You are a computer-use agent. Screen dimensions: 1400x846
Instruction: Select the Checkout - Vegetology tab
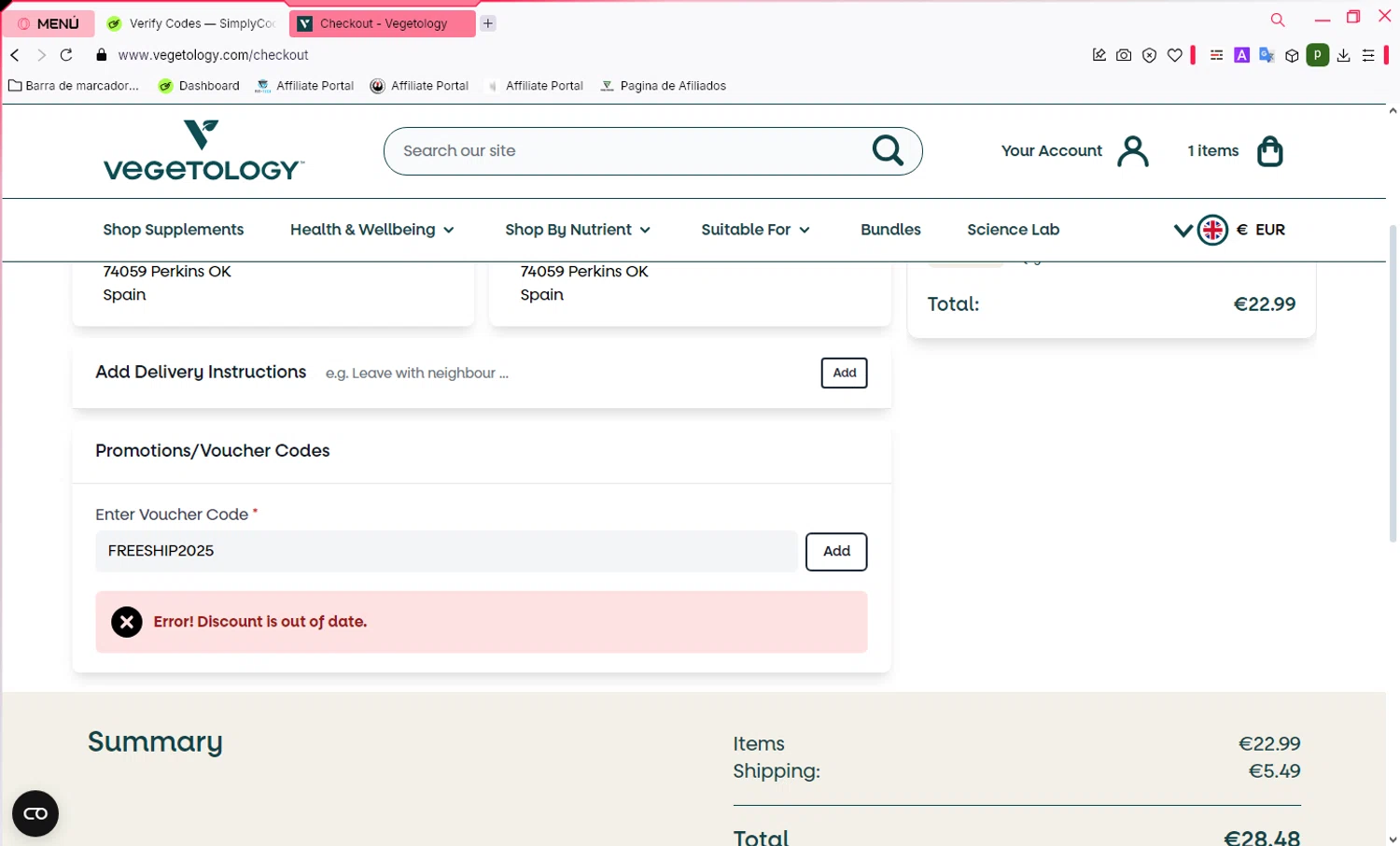[x=383, y=23]
